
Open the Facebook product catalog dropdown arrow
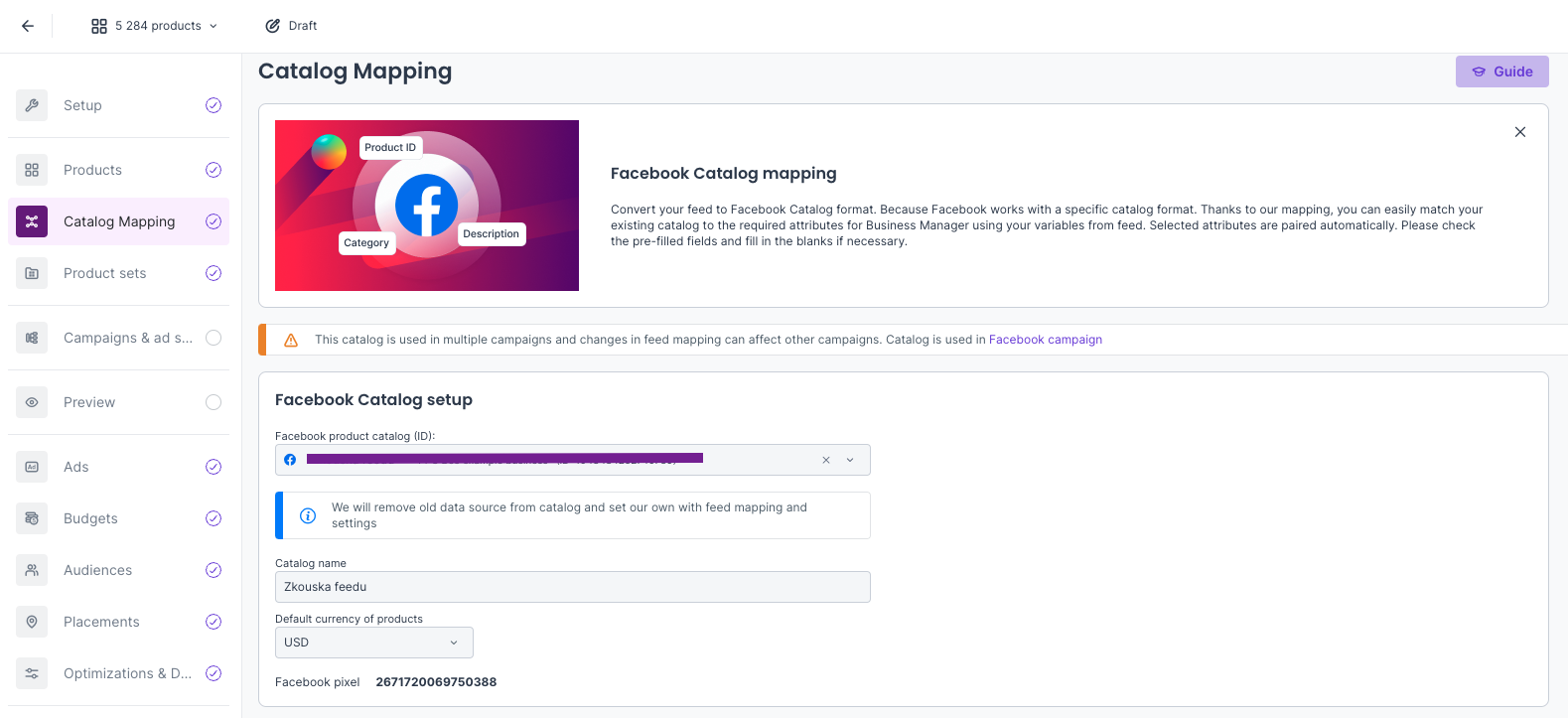[850, 460]
